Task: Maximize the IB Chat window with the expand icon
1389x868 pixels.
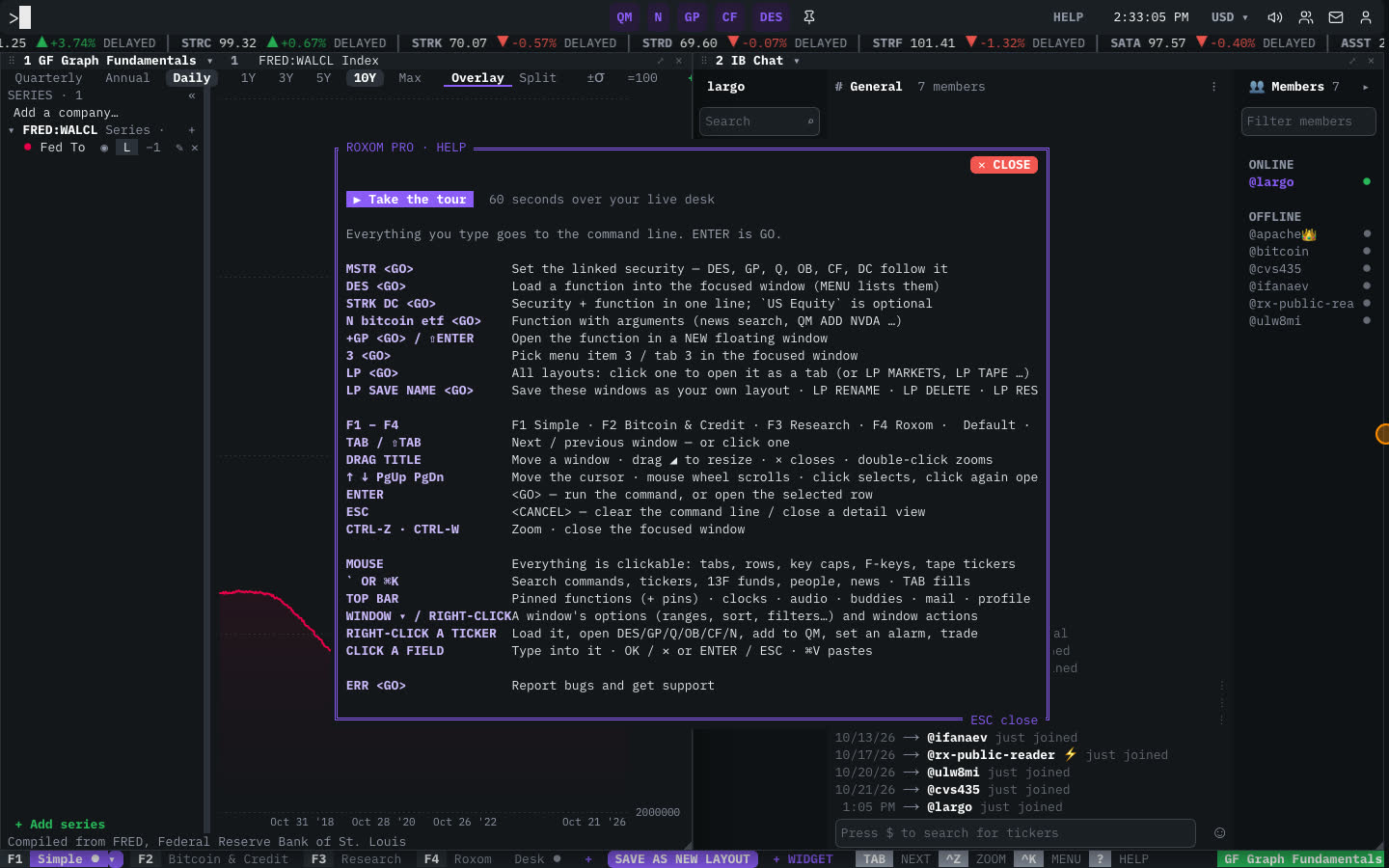Action: pyautogui.click(x=1352, y=61)
